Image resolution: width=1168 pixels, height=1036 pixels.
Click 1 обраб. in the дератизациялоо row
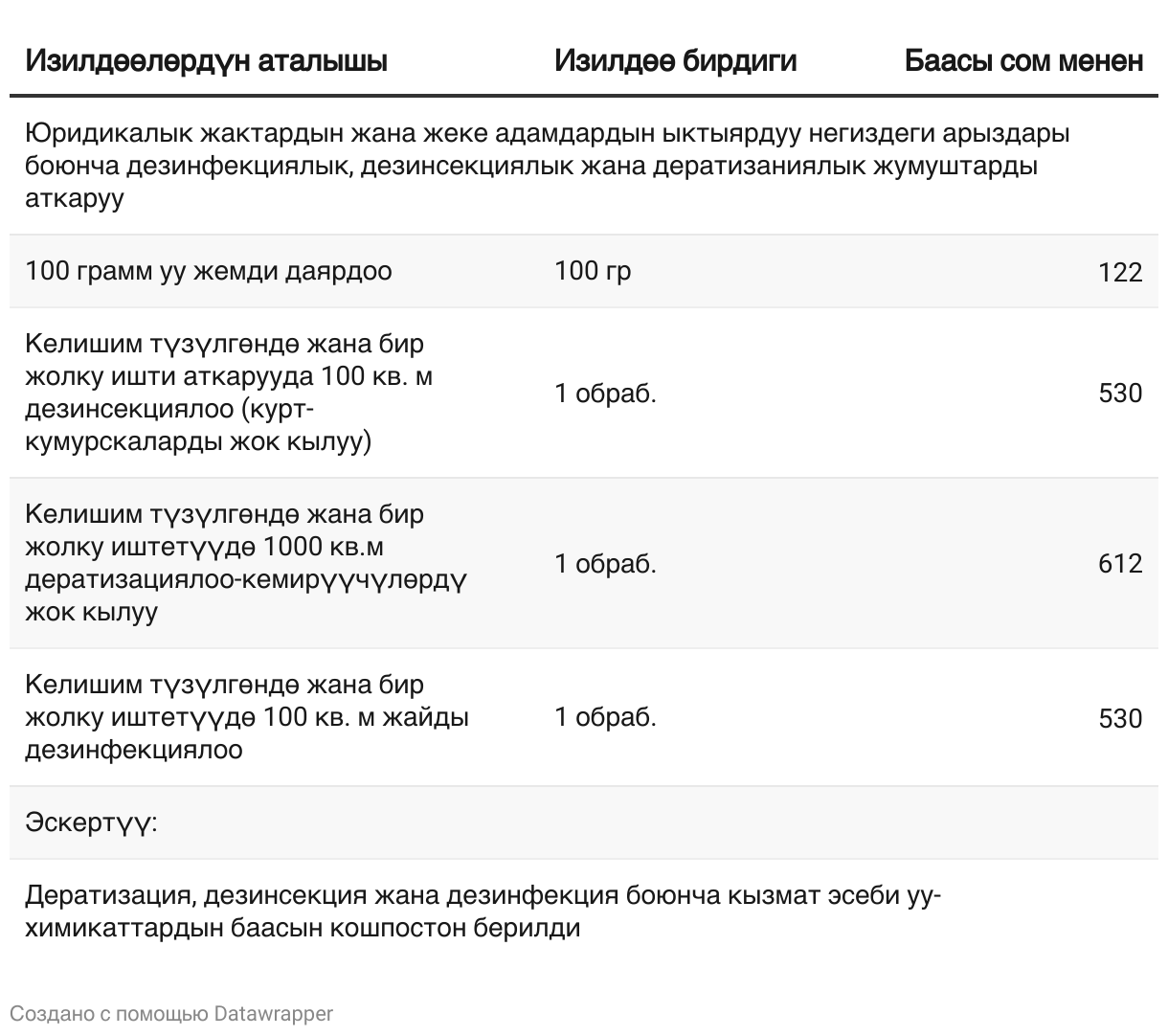[605, 563]
